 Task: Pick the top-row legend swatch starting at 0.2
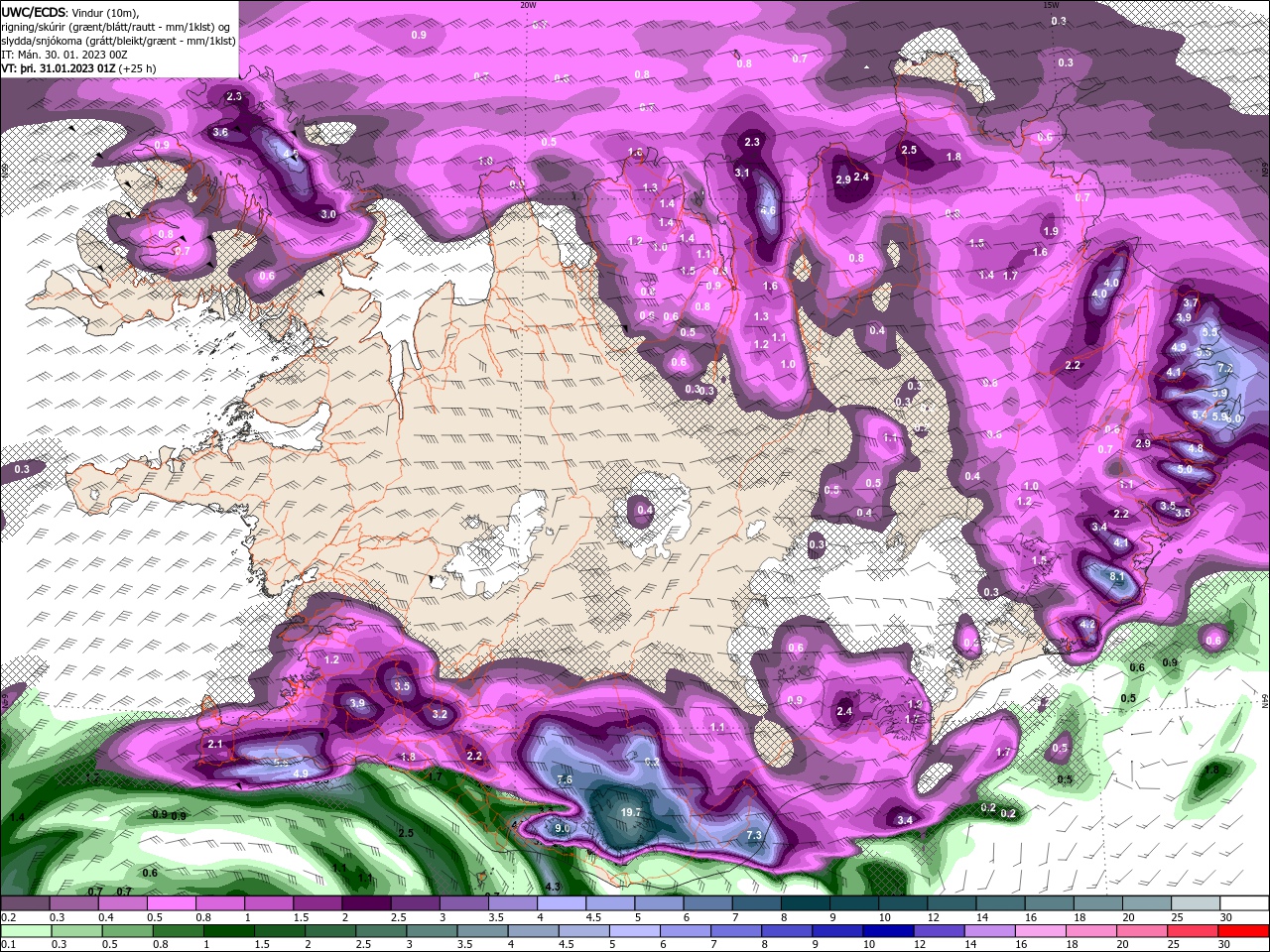coord(25,903)
